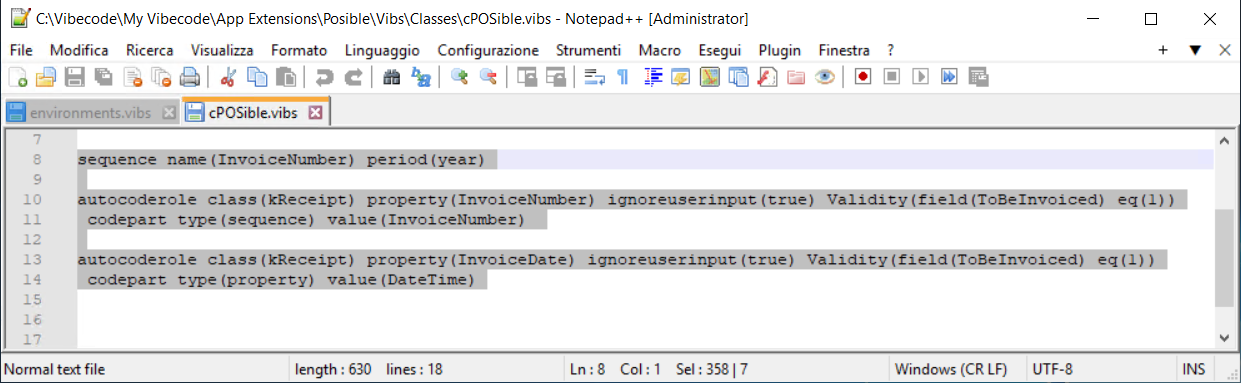Open tab list dropdown triangle at top right
1241x383 pixels.
pyautogui.click(x=1195, y=50)
